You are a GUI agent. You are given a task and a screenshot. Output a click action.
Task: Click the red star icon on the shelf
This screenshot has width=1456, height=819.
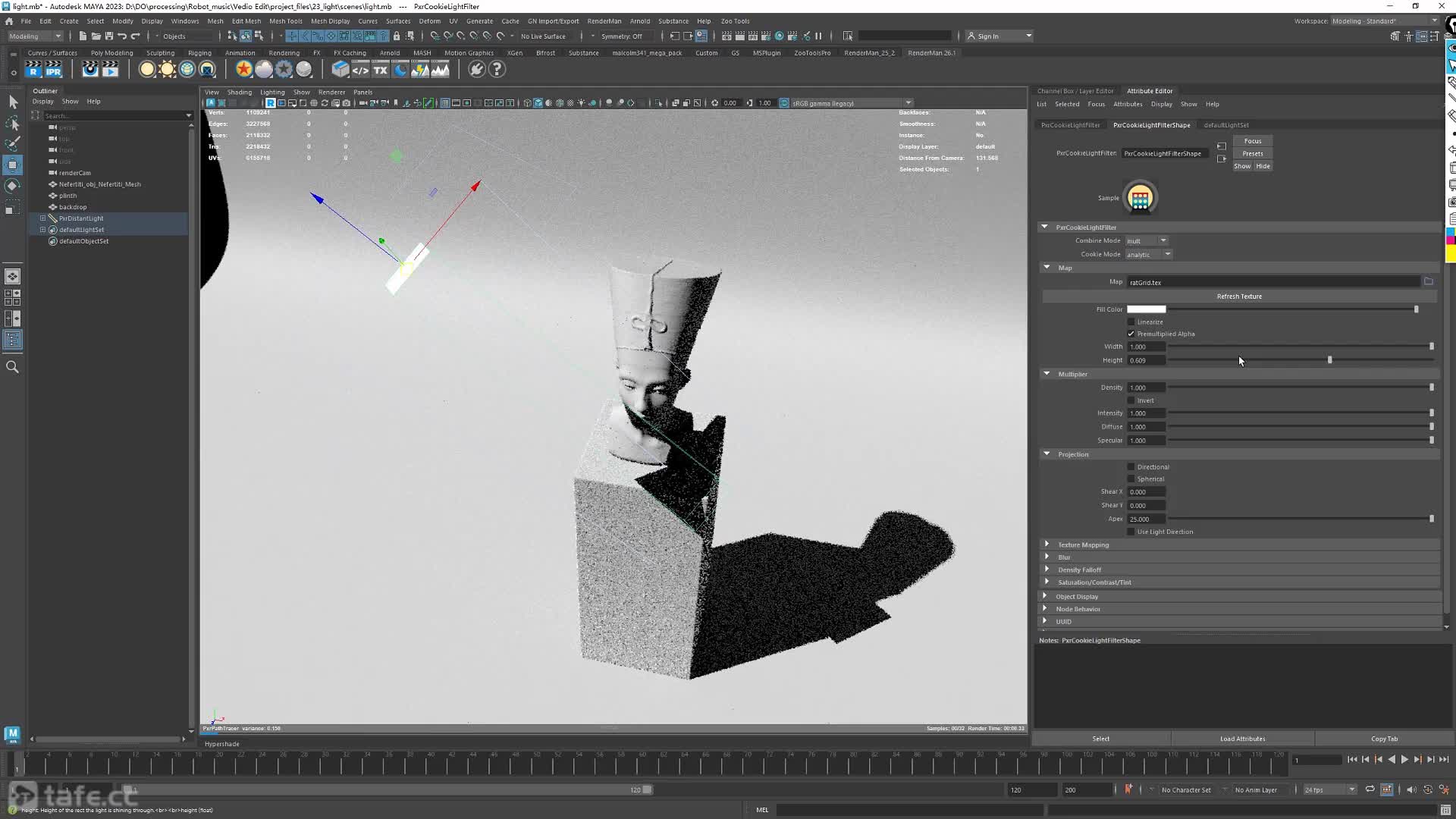pyautogui.click(x=243, y=70)
